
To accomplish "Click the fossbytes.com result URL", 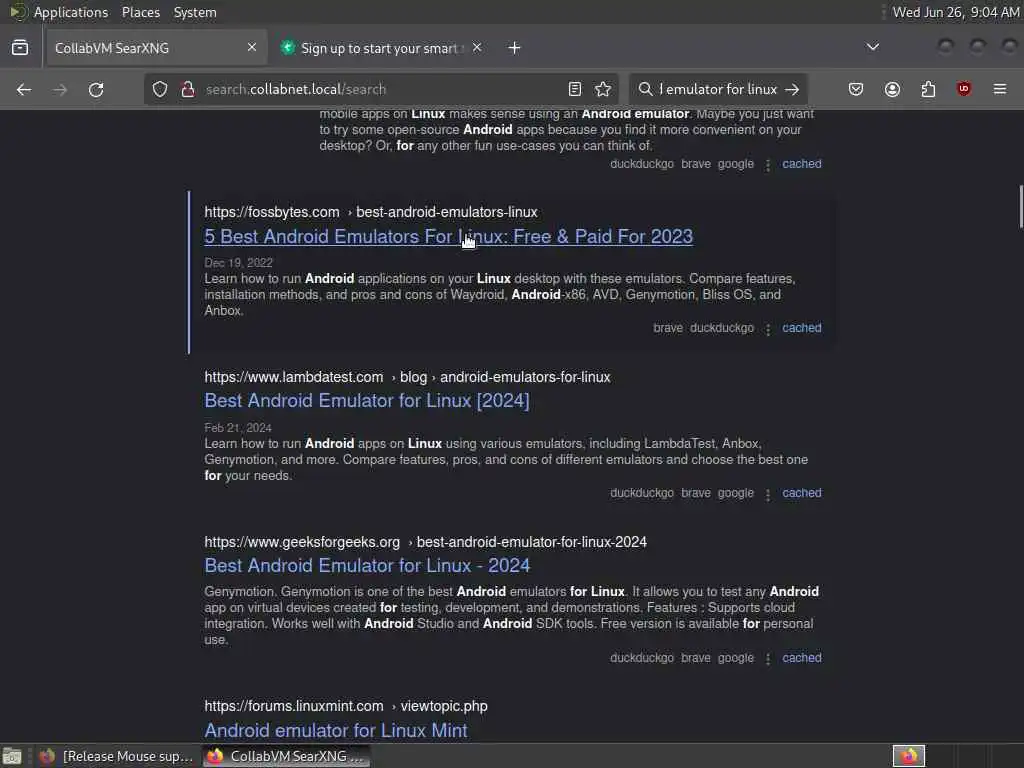I will (371, 212).
